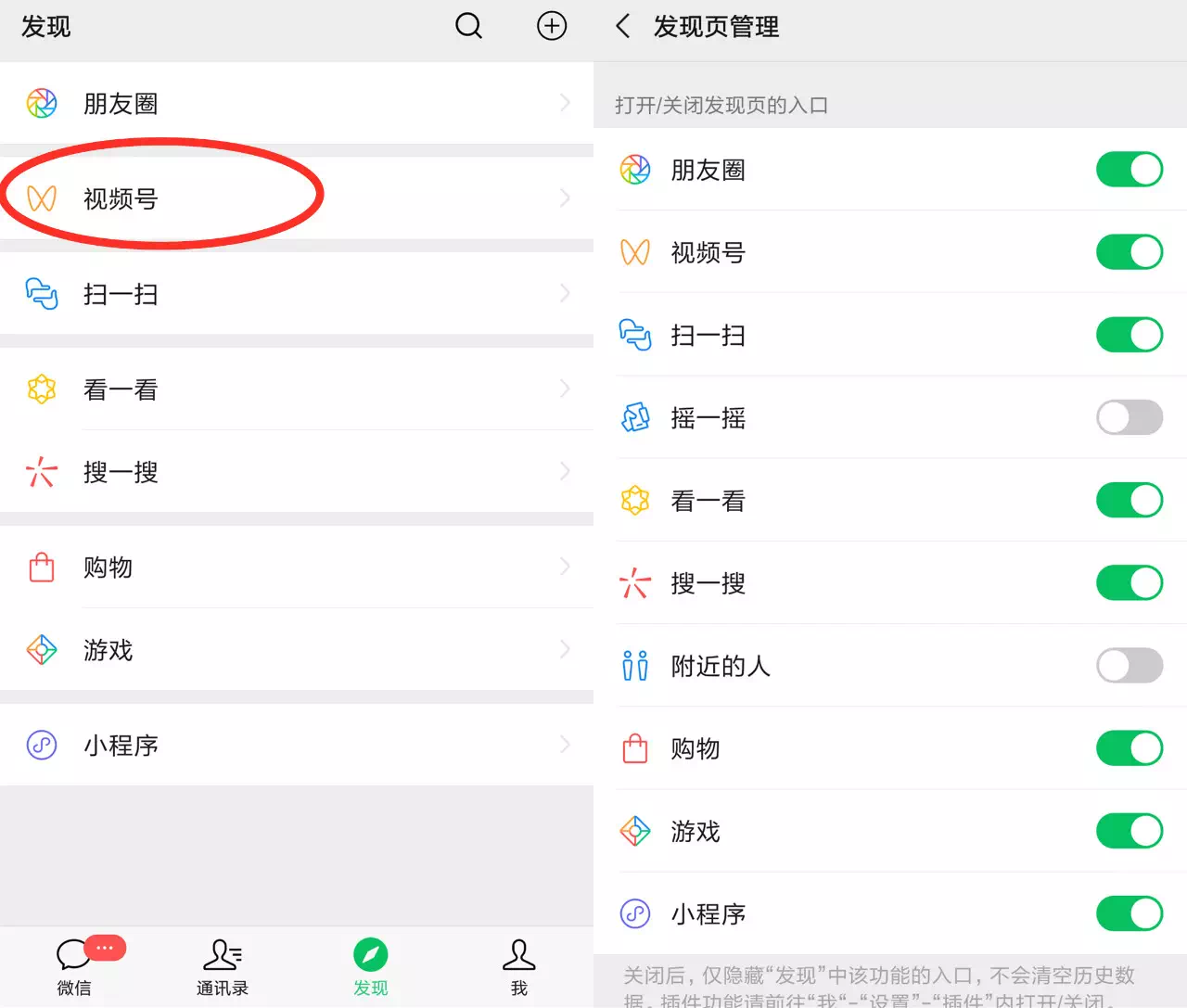Disable the 购物 switch
This screenshot has width=1187, height=1008.
(x=1130, y=747)
